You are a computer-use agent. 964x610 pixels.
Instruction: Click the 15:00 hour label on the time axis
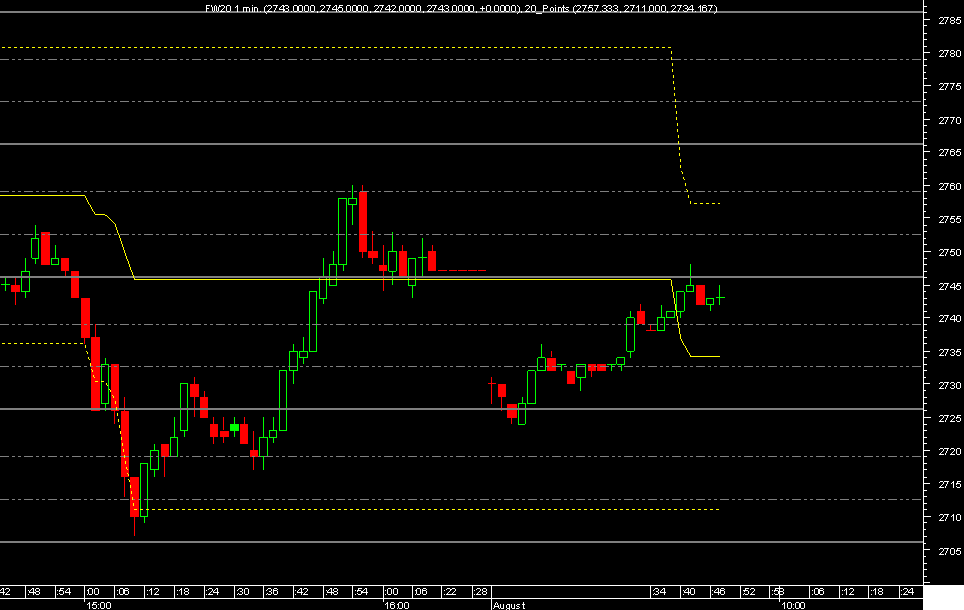(x=99, y=605)
